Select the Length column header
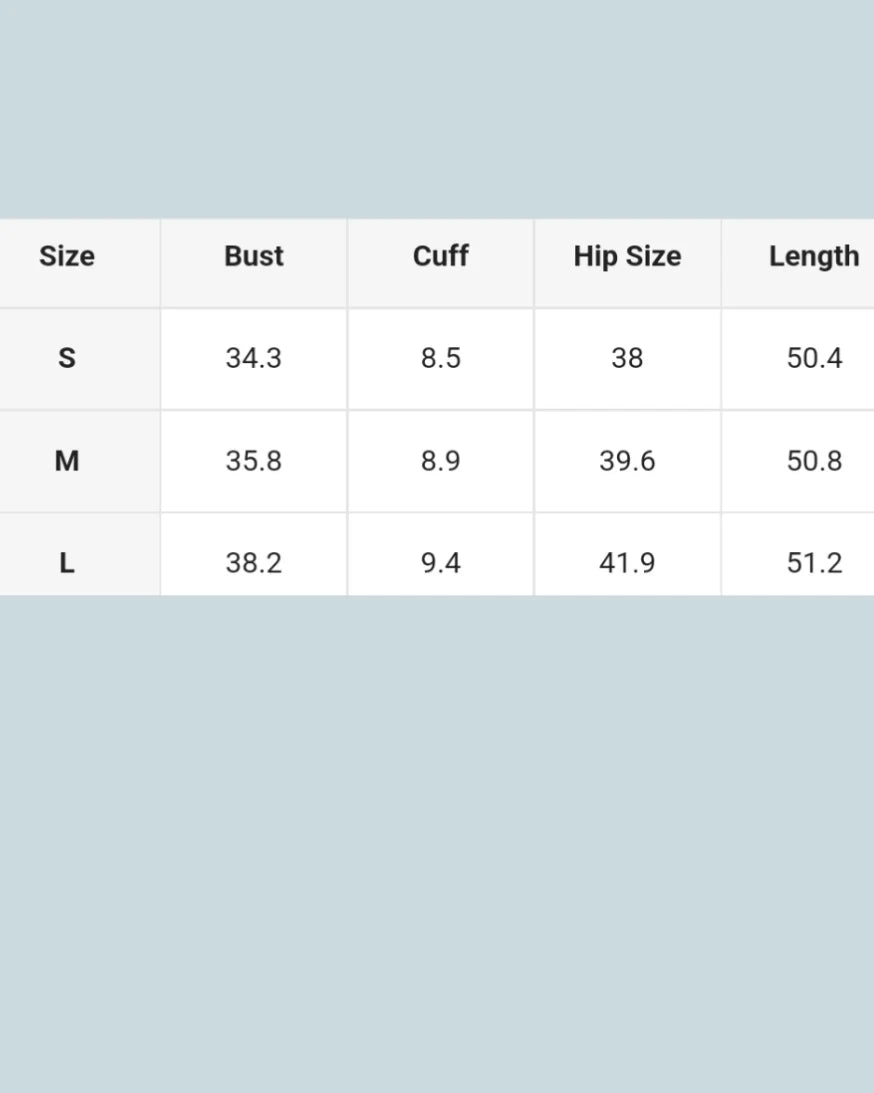This screenshot has height=1093, width=874. 814,256
